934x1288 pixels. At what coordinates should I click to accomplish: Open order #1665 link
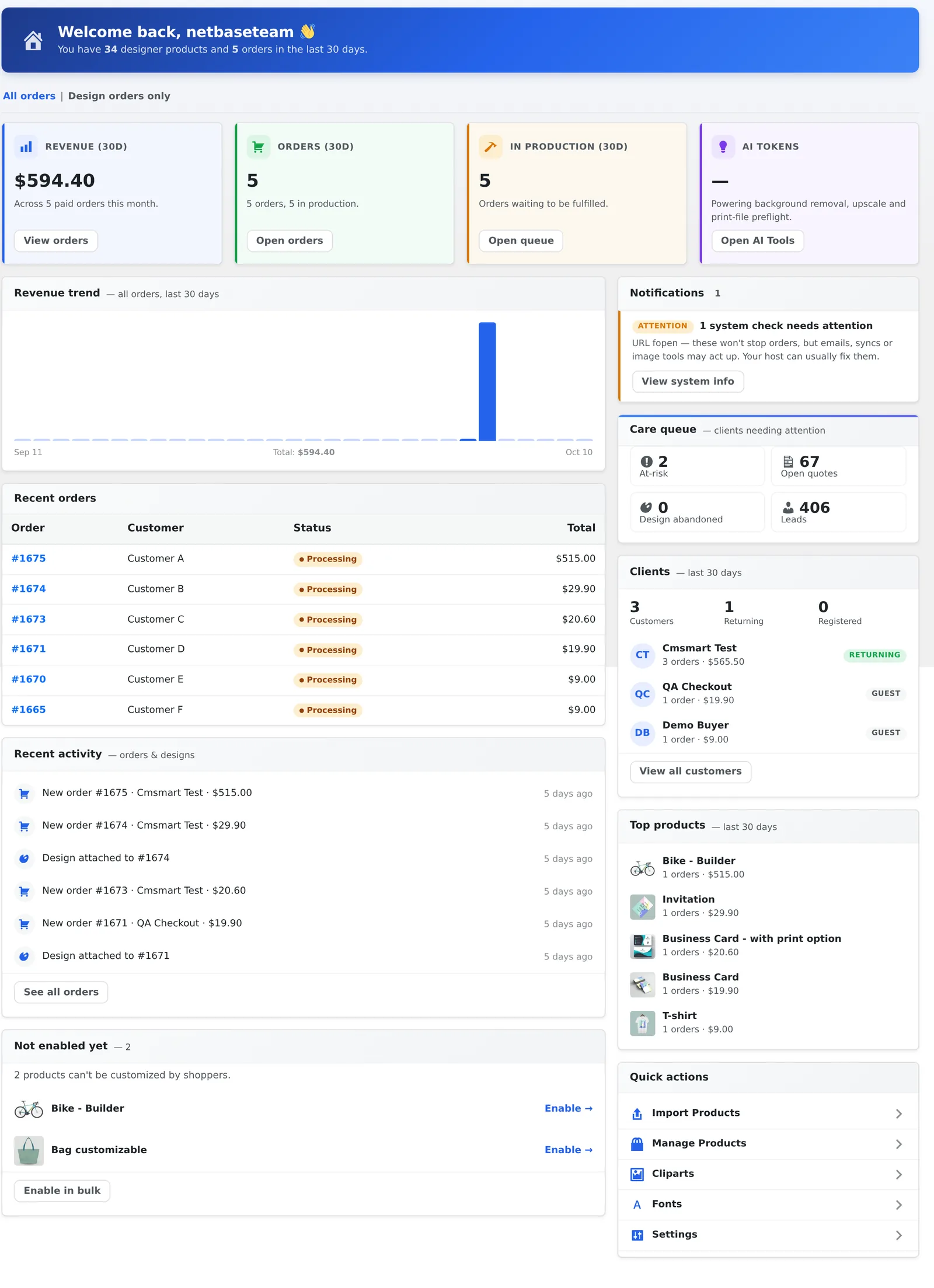(29, 710)
